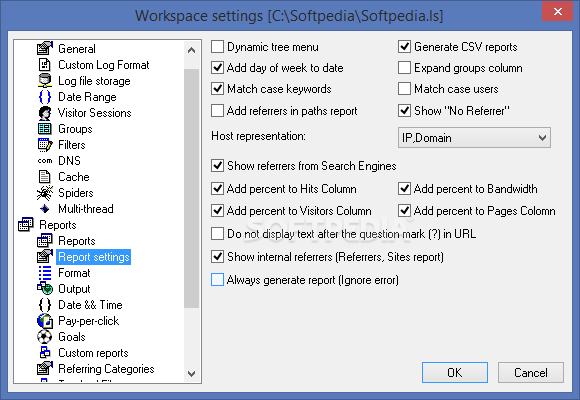The width and height of the screenshot is (580, 400).
Task: Click the Visitor Sessions head icon
Action: pyautogui.click(x=45, y=113)
